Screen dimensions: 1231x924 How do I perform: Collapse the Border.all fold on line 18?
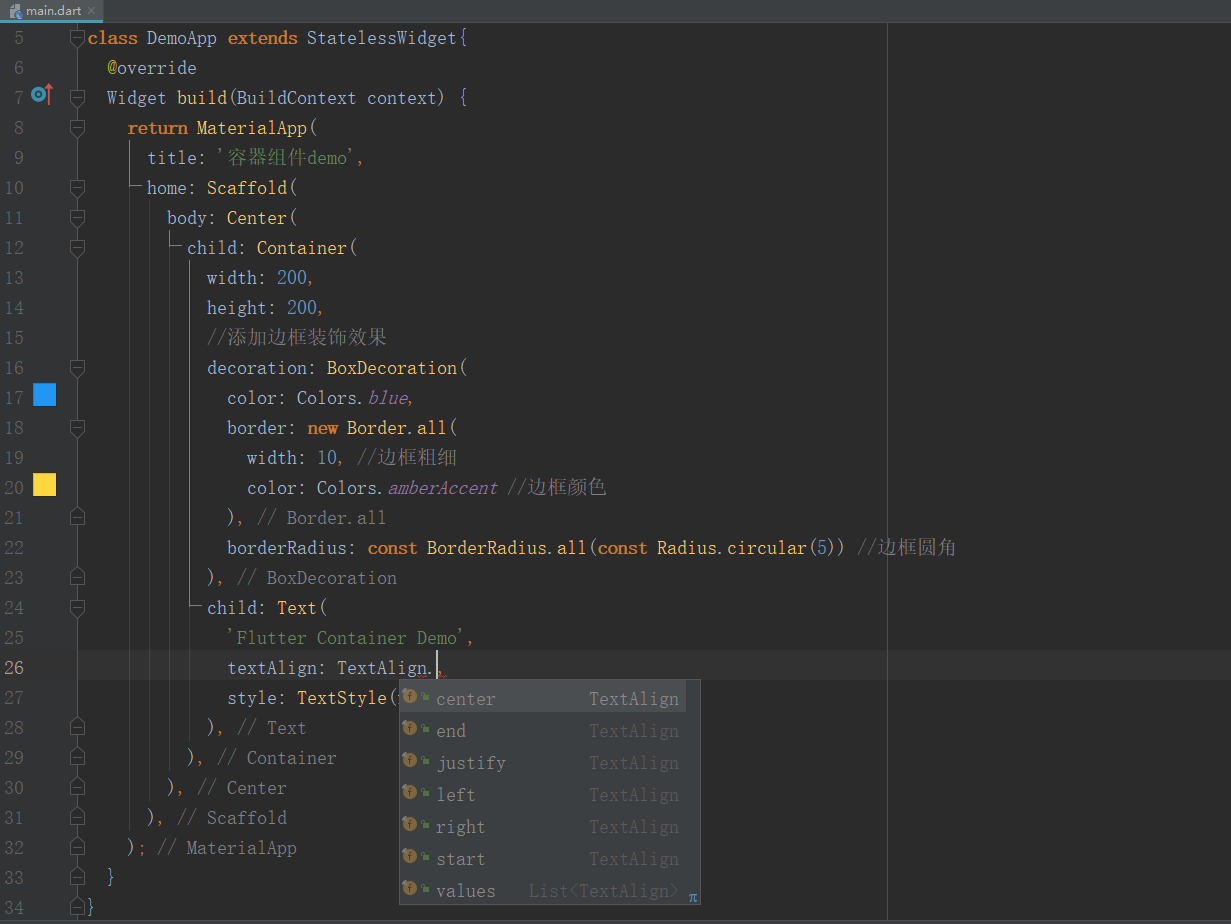click(77, 428)
